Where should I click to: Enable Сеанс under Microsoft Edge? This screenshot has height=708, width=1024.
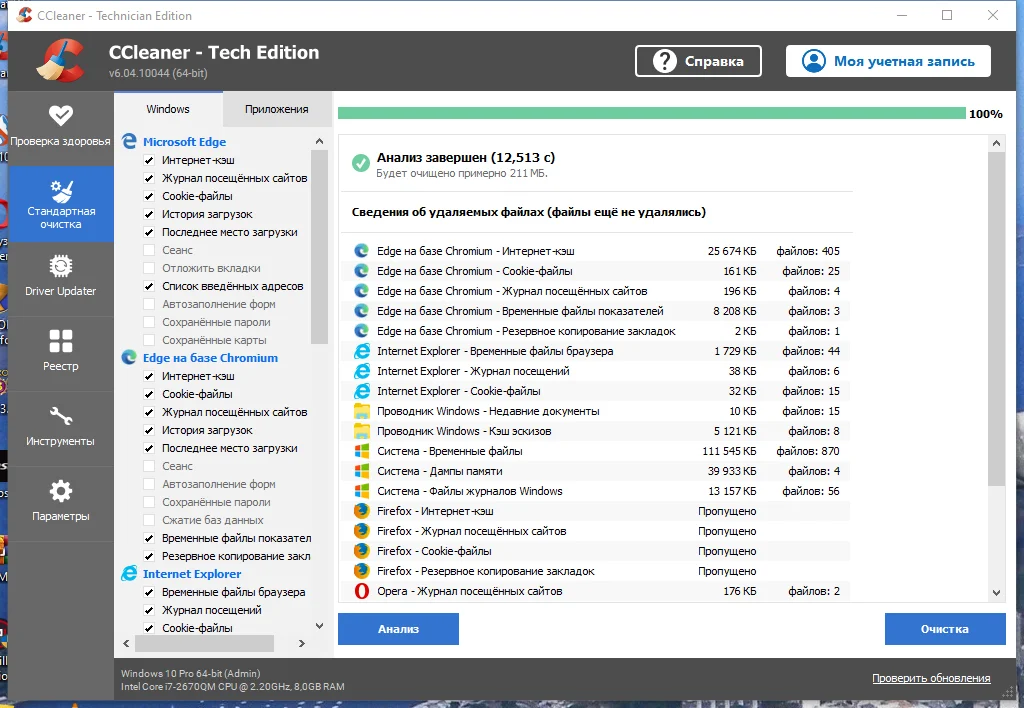149,250
